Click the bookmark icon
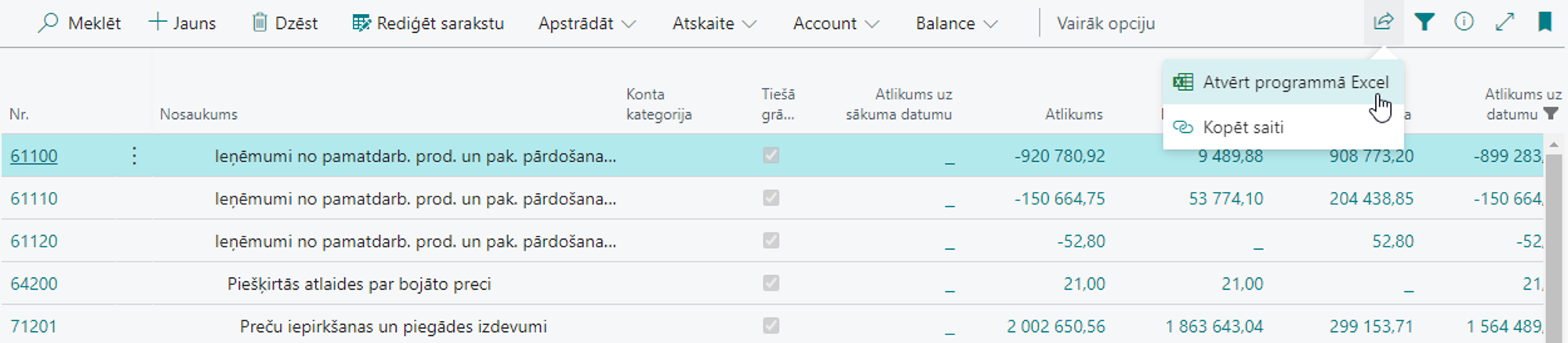This screenshot has height=343, width=1568. pyautogui.click(x=1545, y=22)
